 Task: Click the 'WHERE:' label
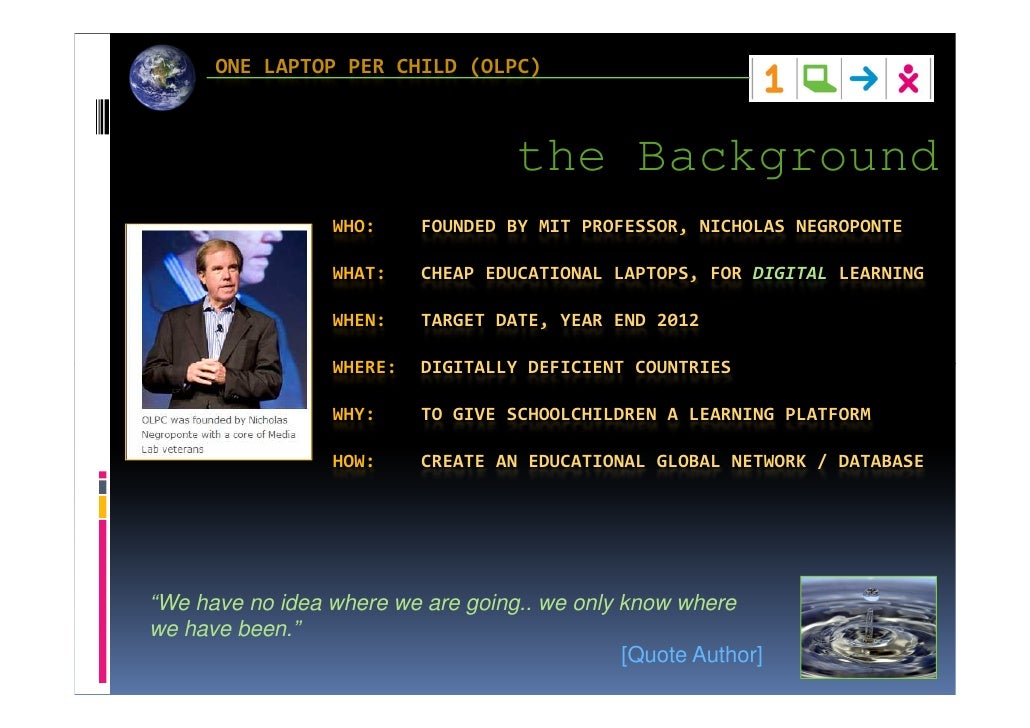[364, 367]
